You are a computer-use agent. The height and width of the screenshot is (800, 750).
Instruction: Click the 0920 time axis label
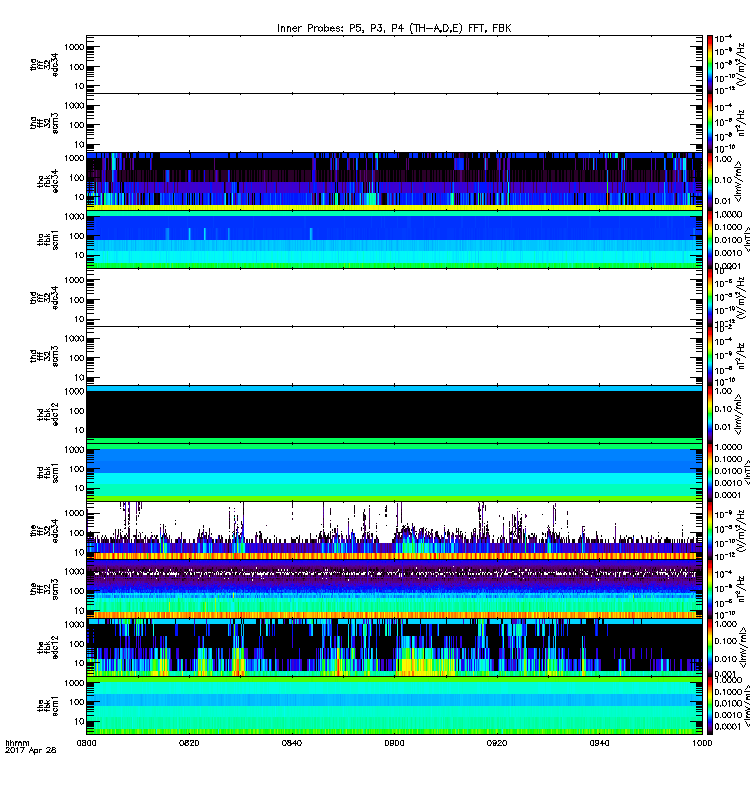[497, 743]
